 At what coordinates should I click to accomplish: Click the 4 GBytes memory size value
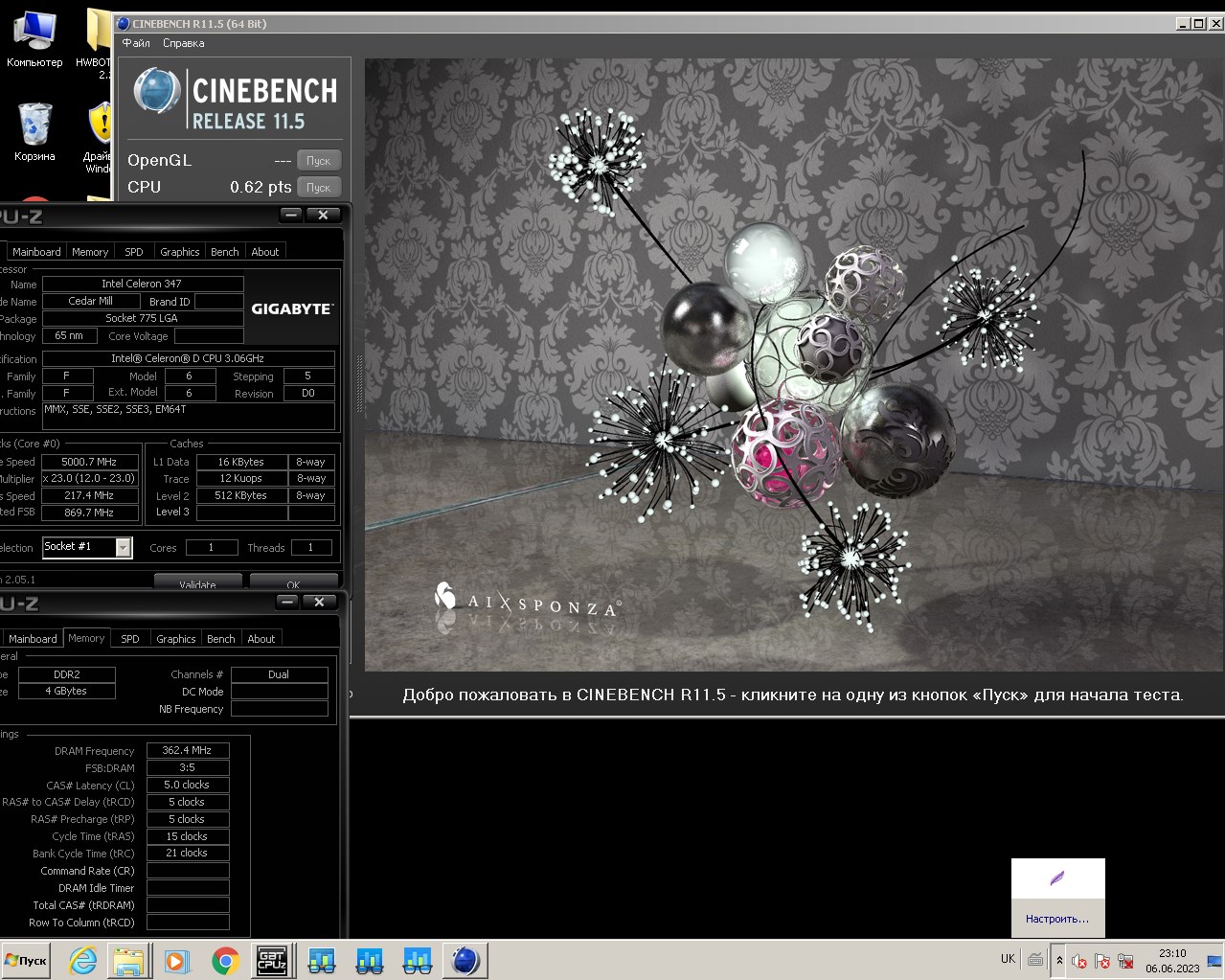[x=65, y=691]
